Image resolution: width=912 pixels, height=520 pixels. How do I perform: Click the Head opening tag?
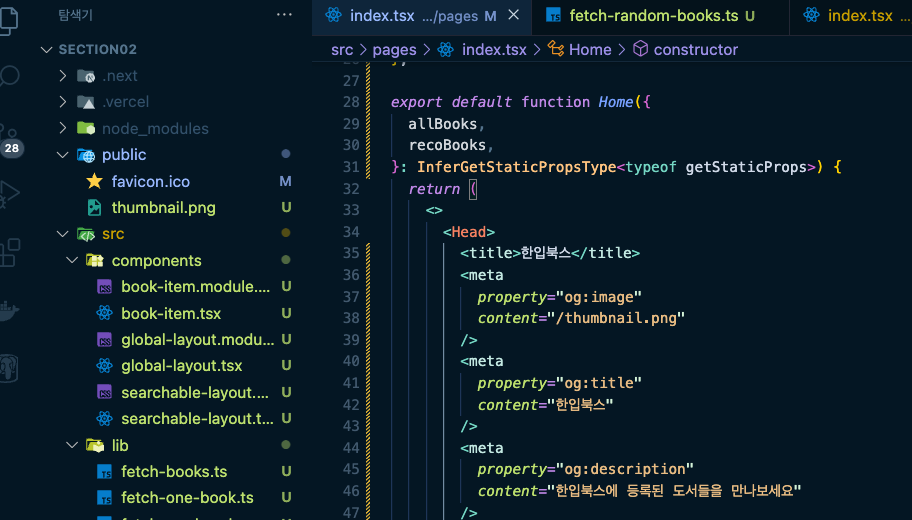point(469,232)
